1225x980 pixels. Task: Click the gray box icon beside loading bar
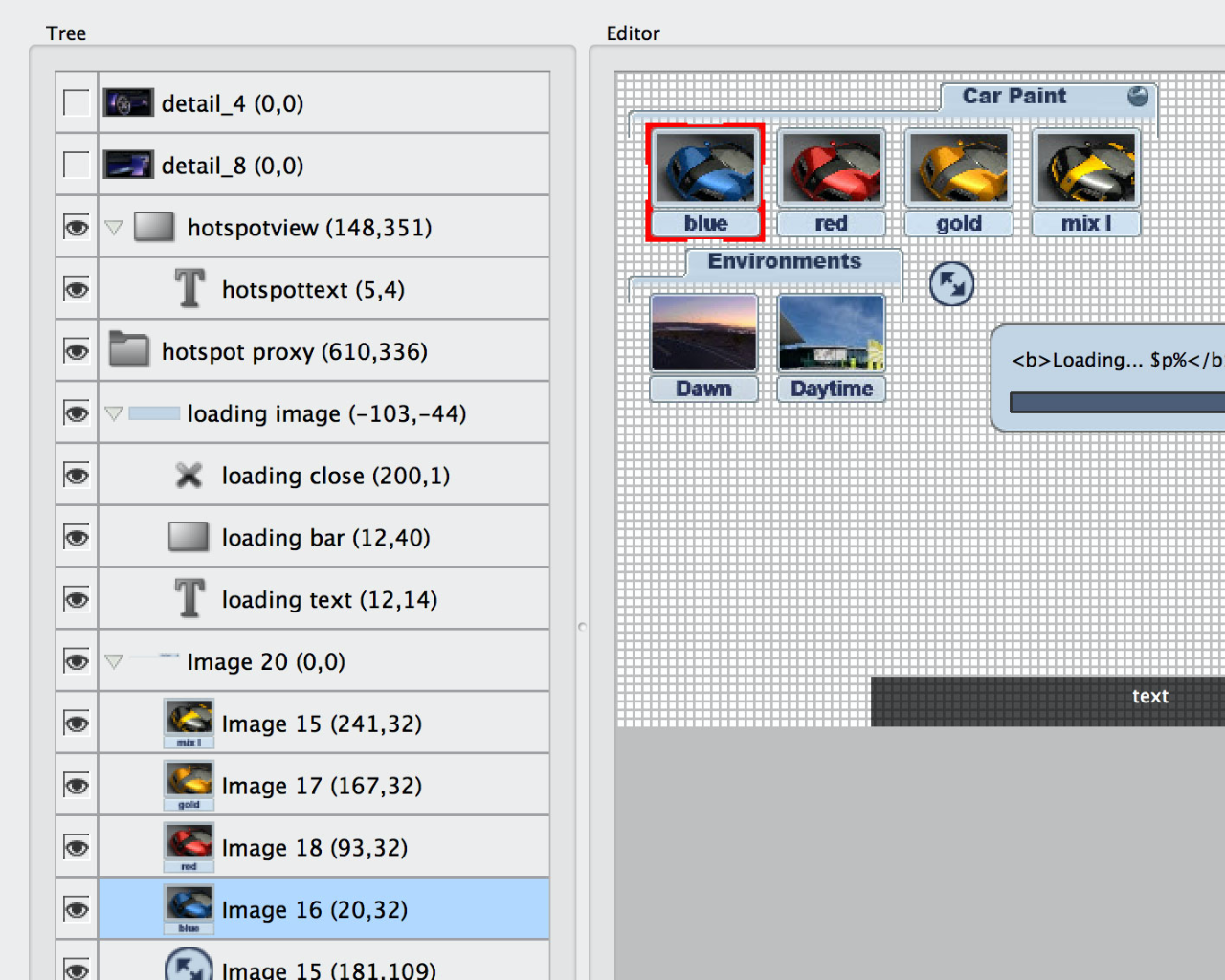pyautogui.click(x=189, y=536)
